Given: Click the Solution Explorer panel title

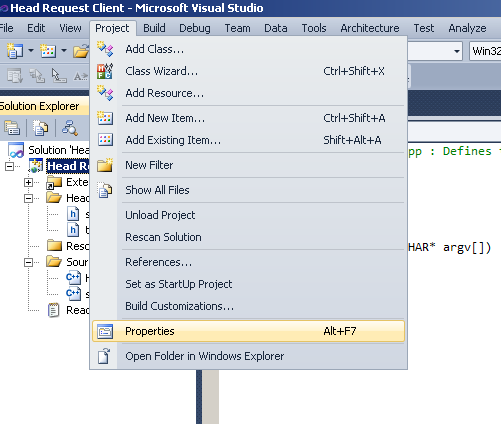Looking at the screenshot, I should [x=39, y=106].
